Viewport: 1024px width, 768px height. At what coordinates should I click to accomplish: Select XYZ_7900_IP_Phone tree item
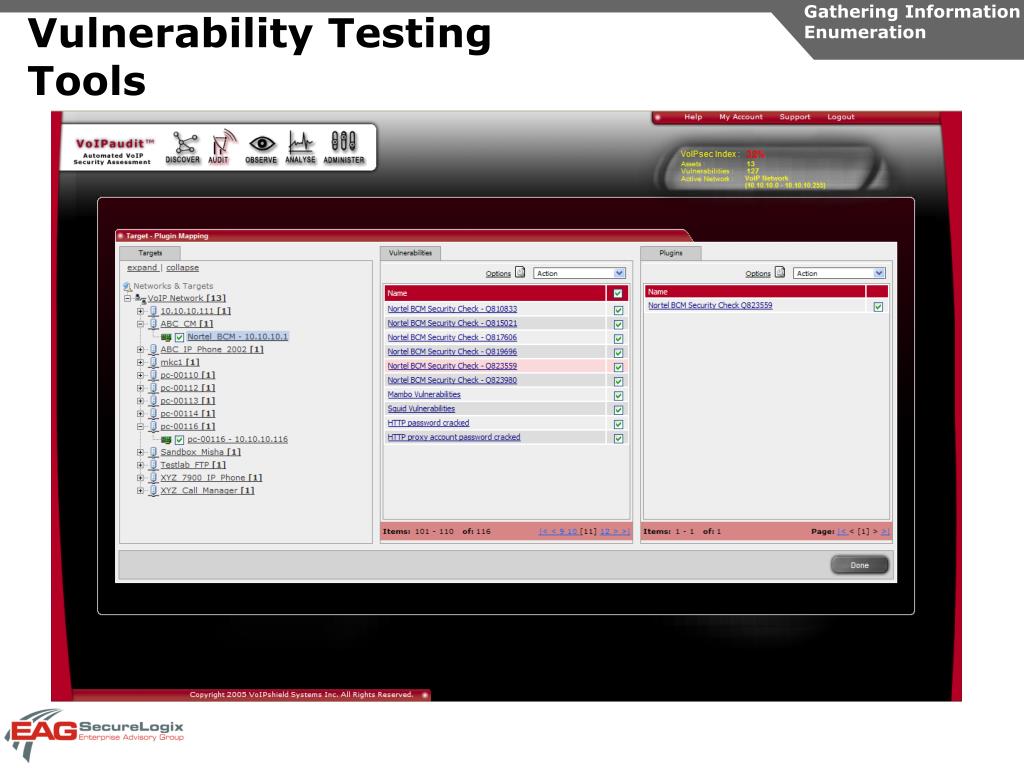pos(211,478)
